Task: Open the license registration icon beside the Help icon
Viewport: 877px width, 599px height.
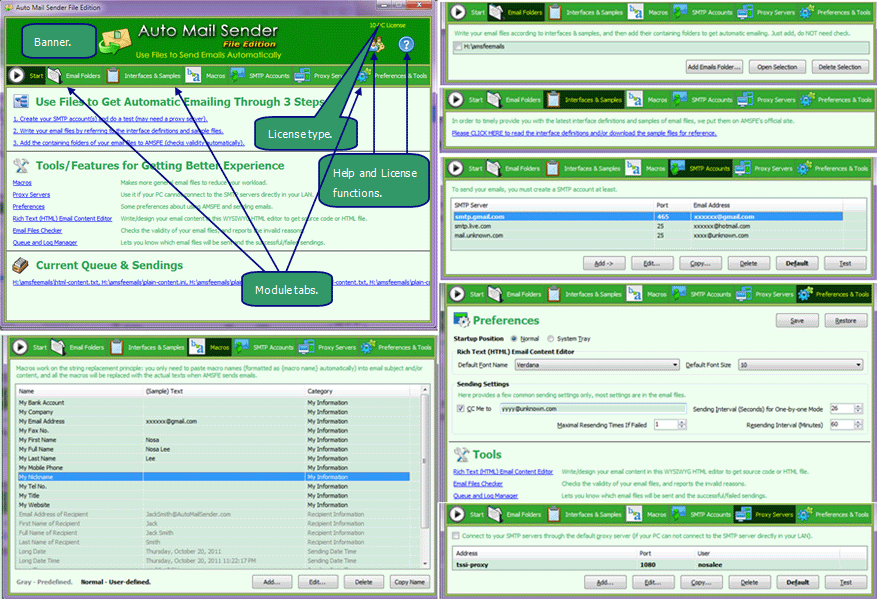Action: click(376, 45)
